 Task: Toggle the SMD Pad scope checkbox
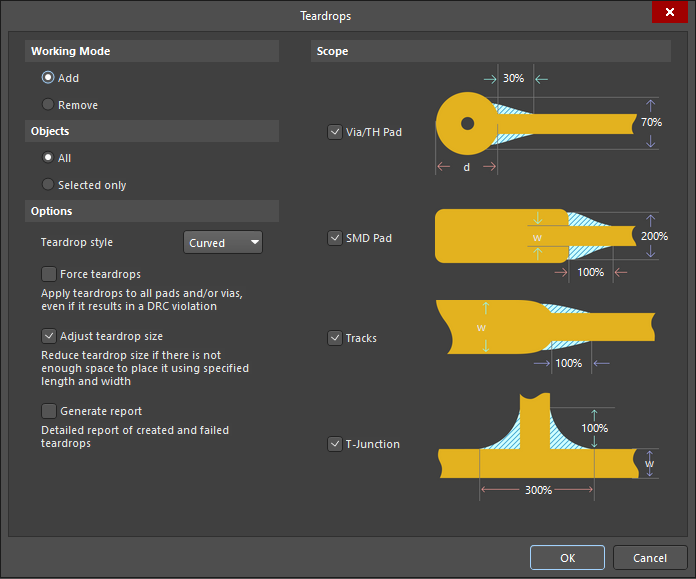(335, 238)
